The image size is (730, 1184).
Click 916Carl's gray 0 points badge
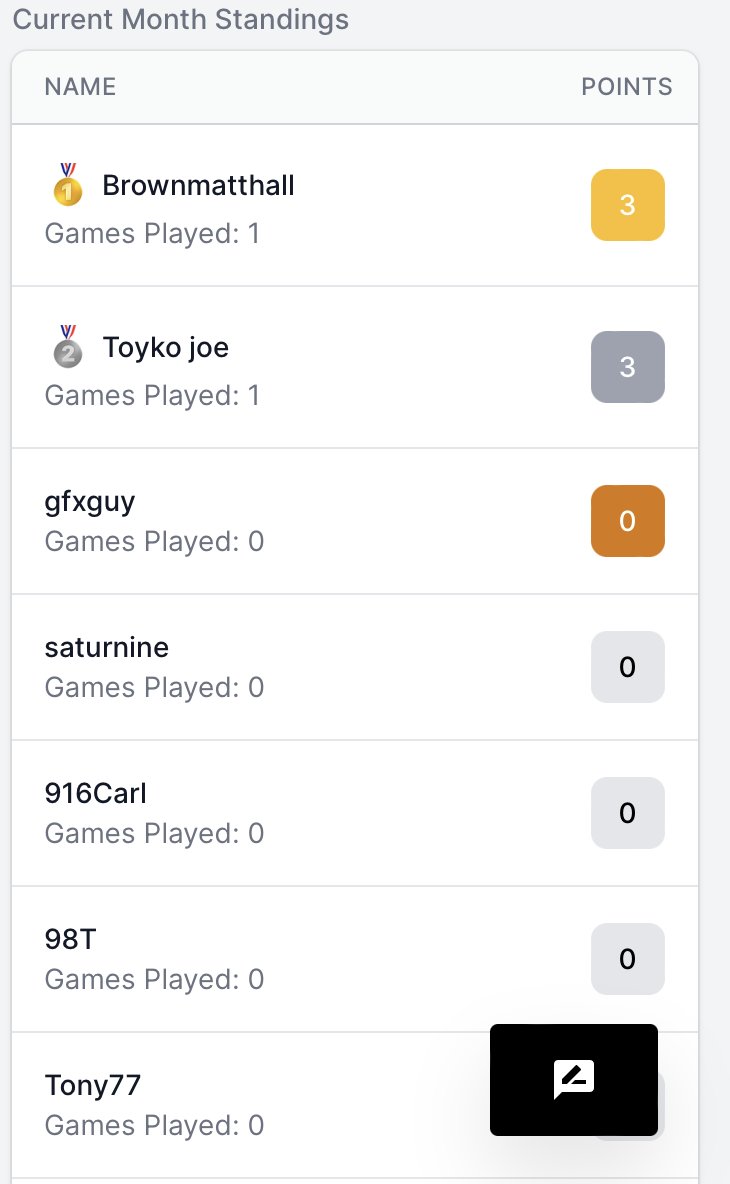[627, 813]
